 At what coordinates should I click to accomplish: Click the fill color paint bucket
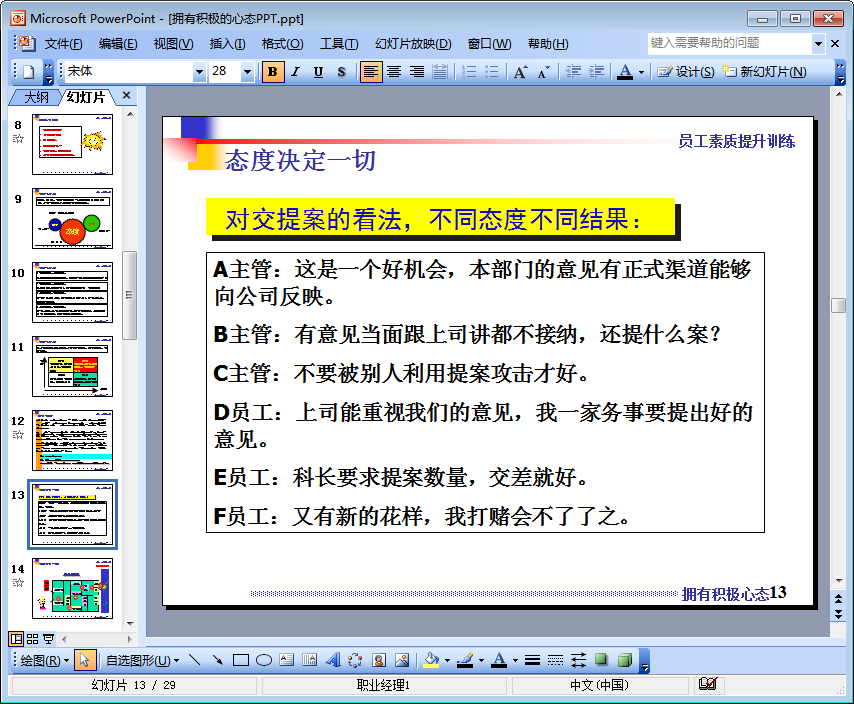click(431, 660)
